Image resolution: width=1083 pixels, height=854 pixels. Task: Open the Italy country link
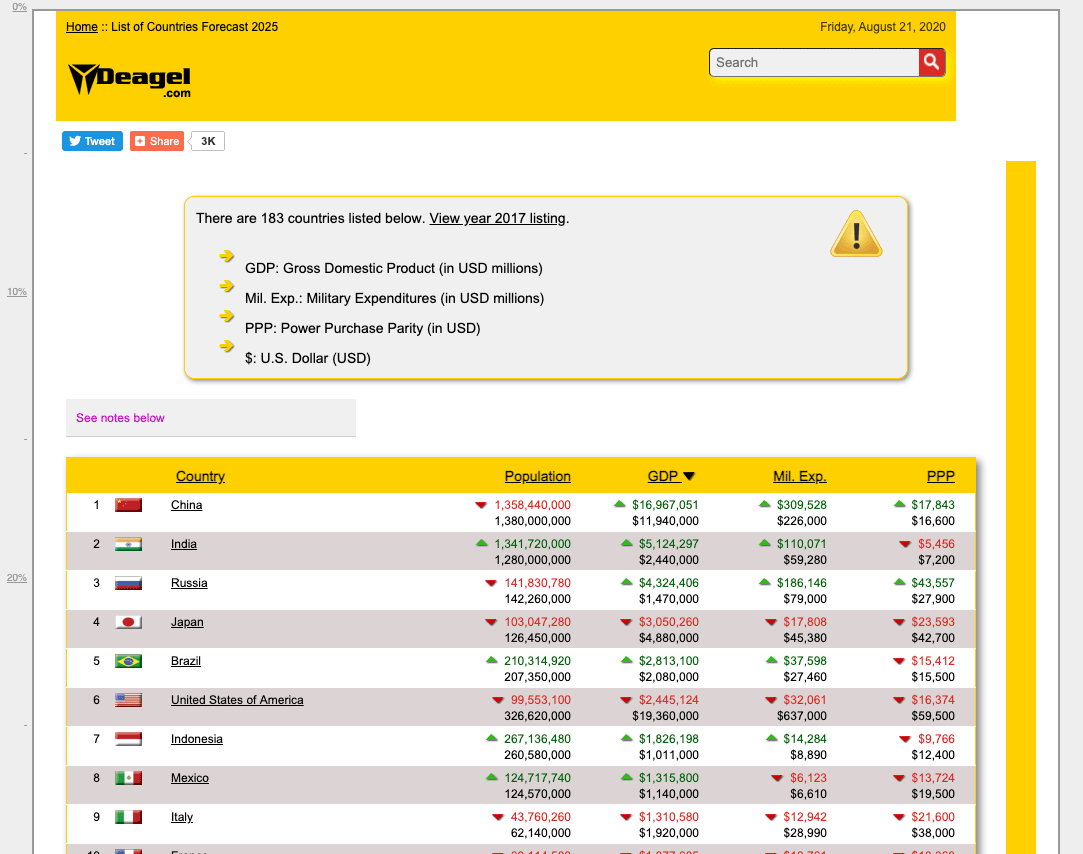[x=182, y=817]
